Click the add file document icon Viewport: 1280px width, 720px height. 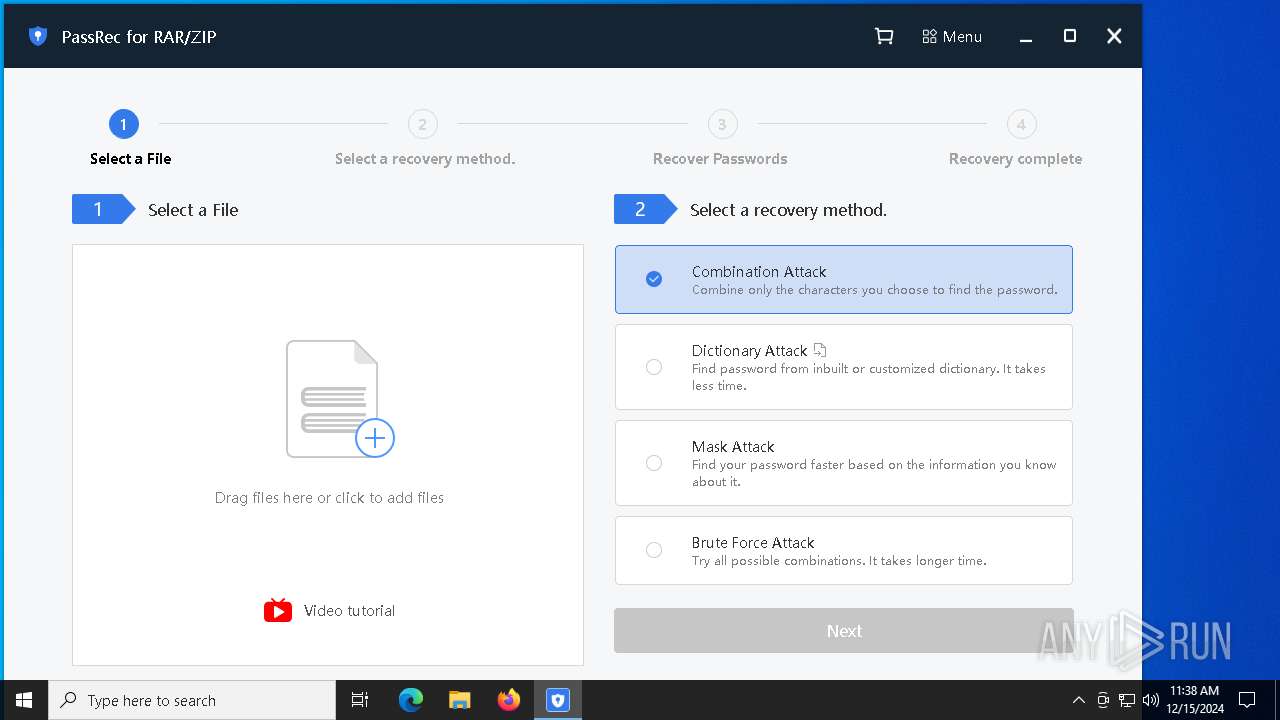click(x=340, y=399)
